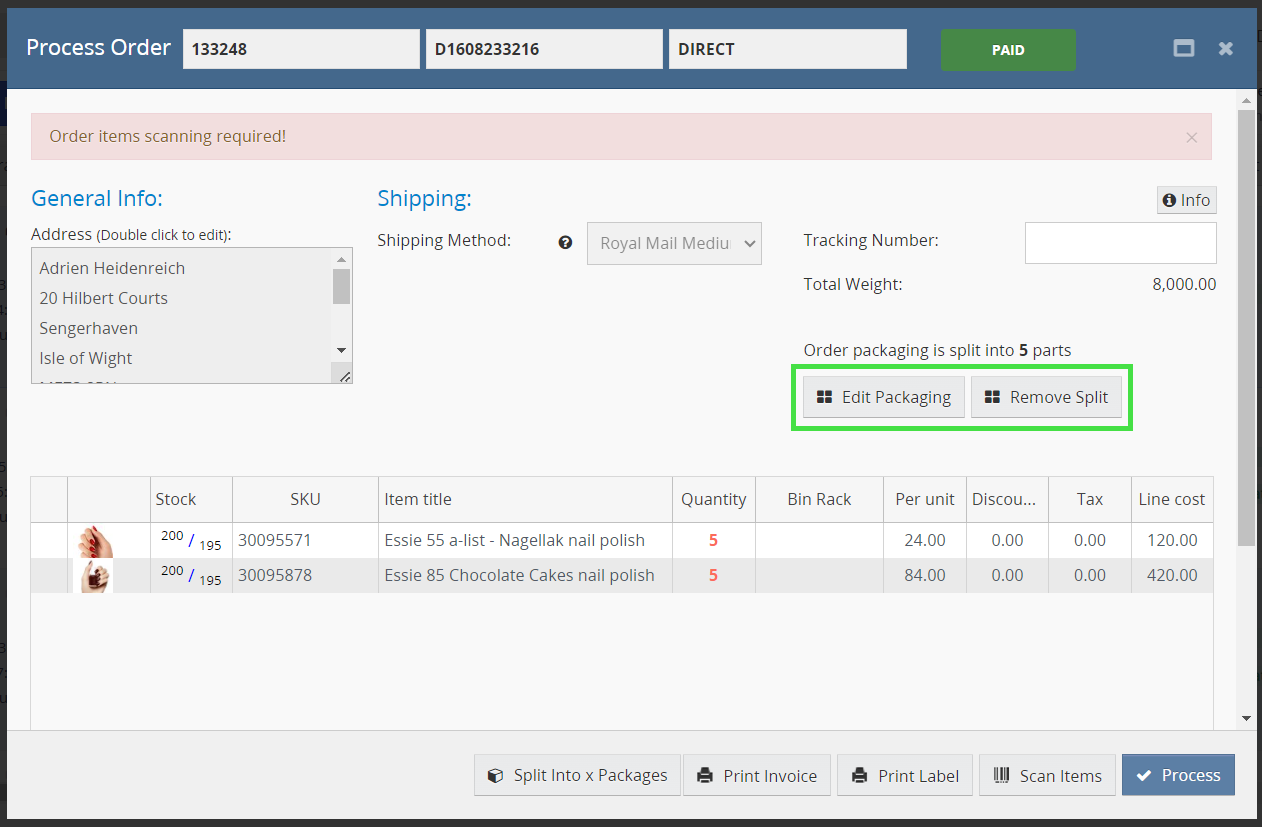Click the shipping method help question icon
The height and width of the screenshot is (827, 1262).
click(566, 242)
